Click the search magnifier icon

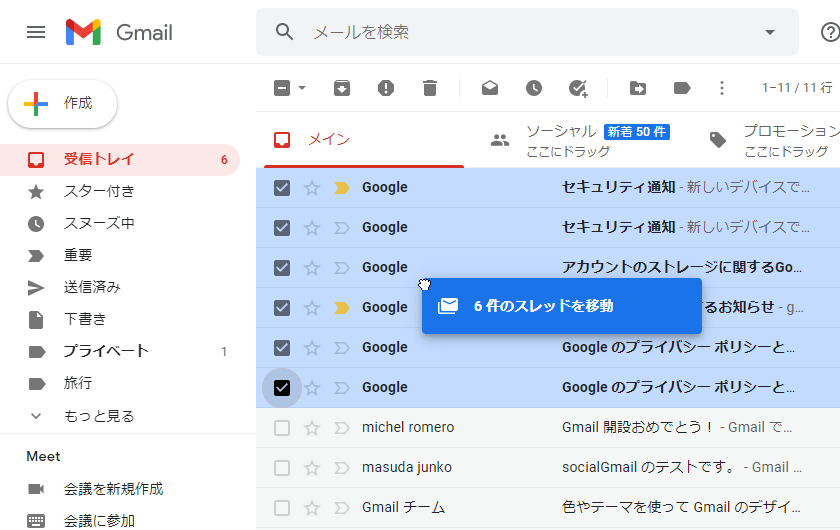pyautogui.click(x=284, y=32)
